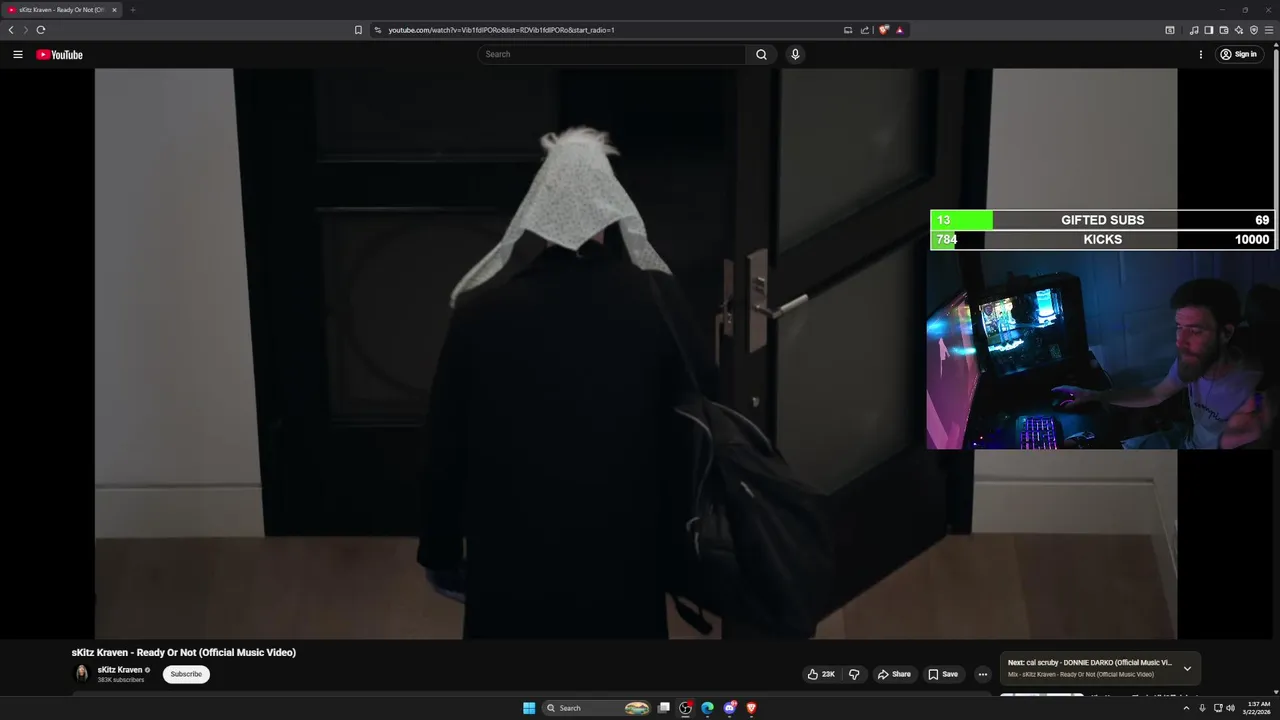Close the sKitz Kraven browser tab
The image size is (1280, 720).
tap(114, 10)
